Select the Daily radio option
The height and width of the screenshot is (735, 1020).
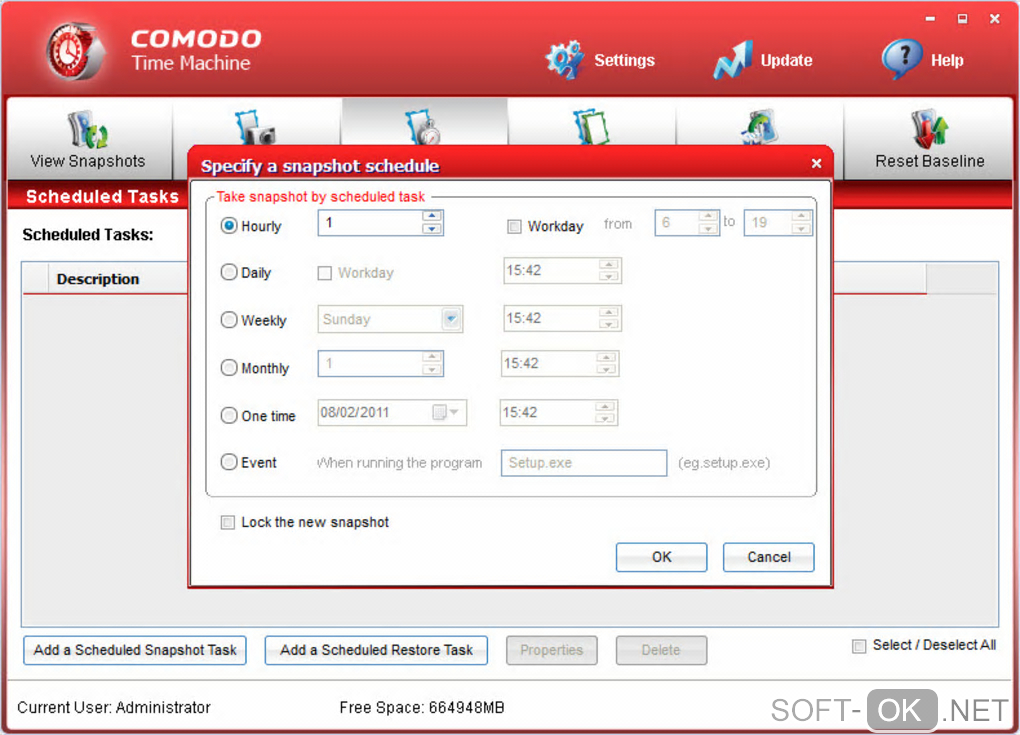coord(229,273)
